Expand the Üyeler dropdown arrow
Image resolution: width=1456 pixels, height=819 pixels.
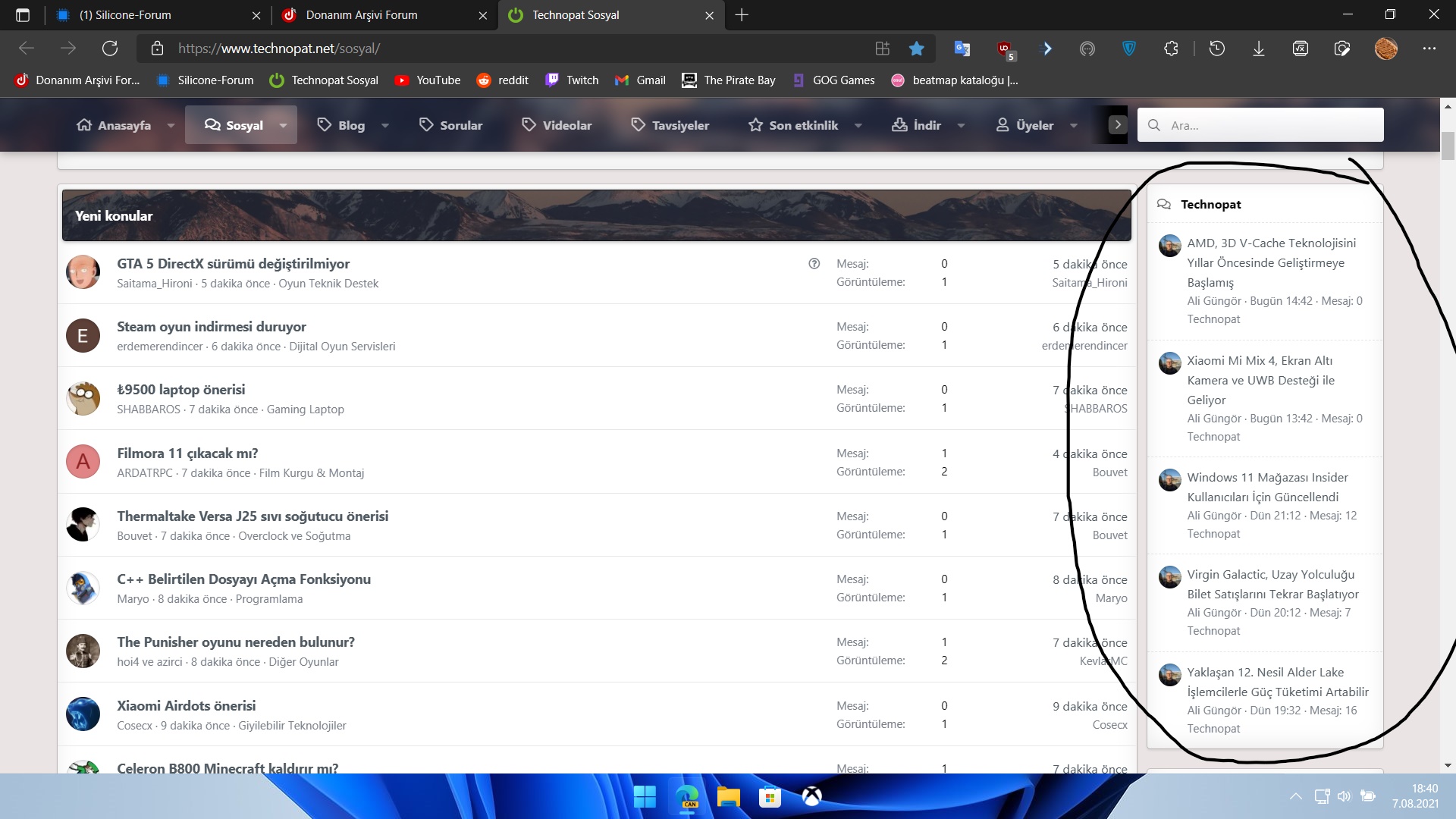pos(1074,126)
